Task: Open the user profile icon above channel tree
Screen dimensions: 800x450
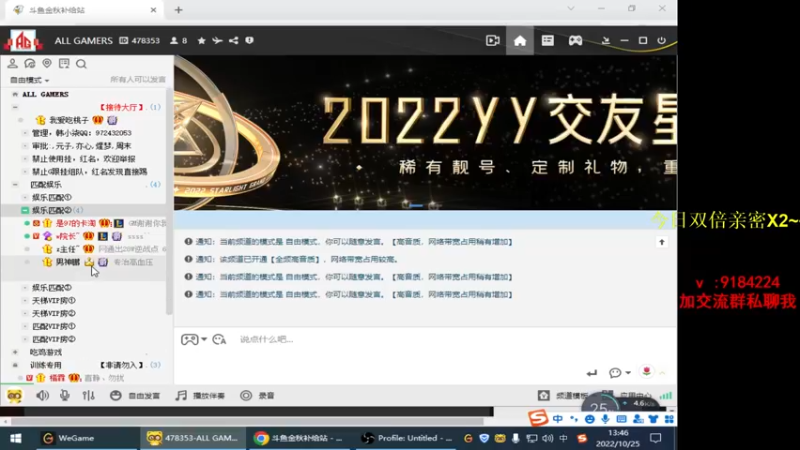Action: 12,63
